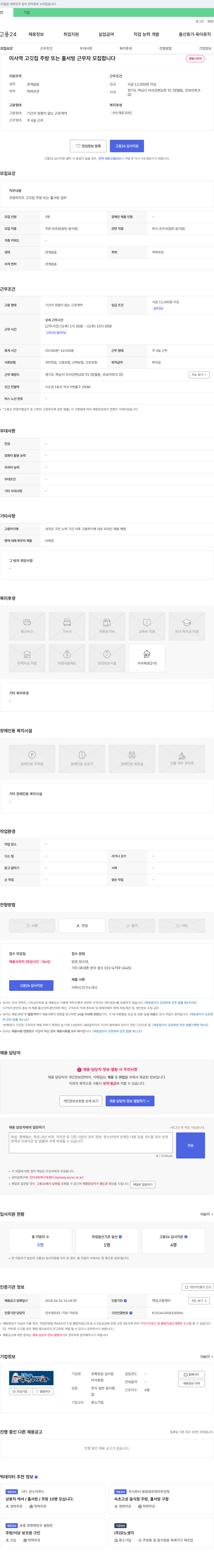Image resolution: width=214 pixels, height=1568 pixels.
Task: Click the 자녀 학자금 지원 icon
Action: [x=187, y=626]
